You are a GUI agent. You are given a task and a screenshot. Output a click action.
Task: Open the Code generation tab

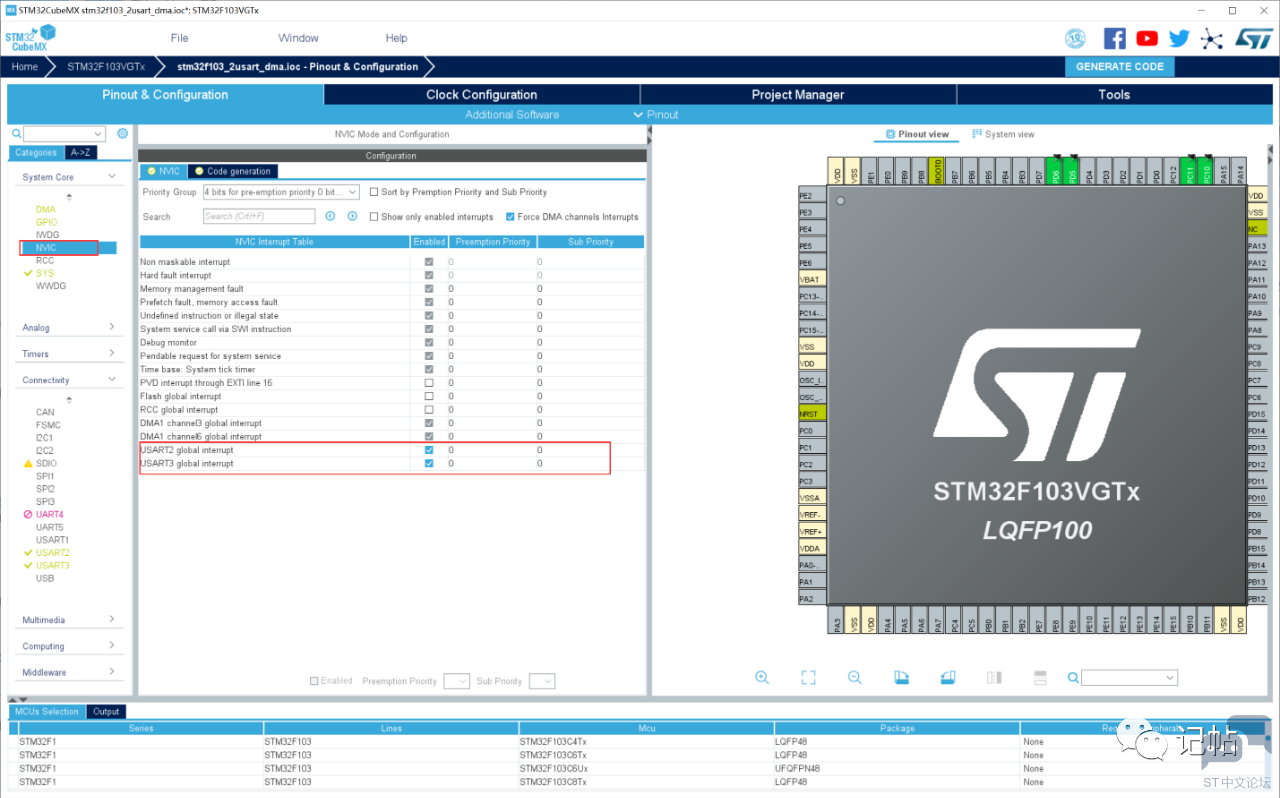point(232,171)
